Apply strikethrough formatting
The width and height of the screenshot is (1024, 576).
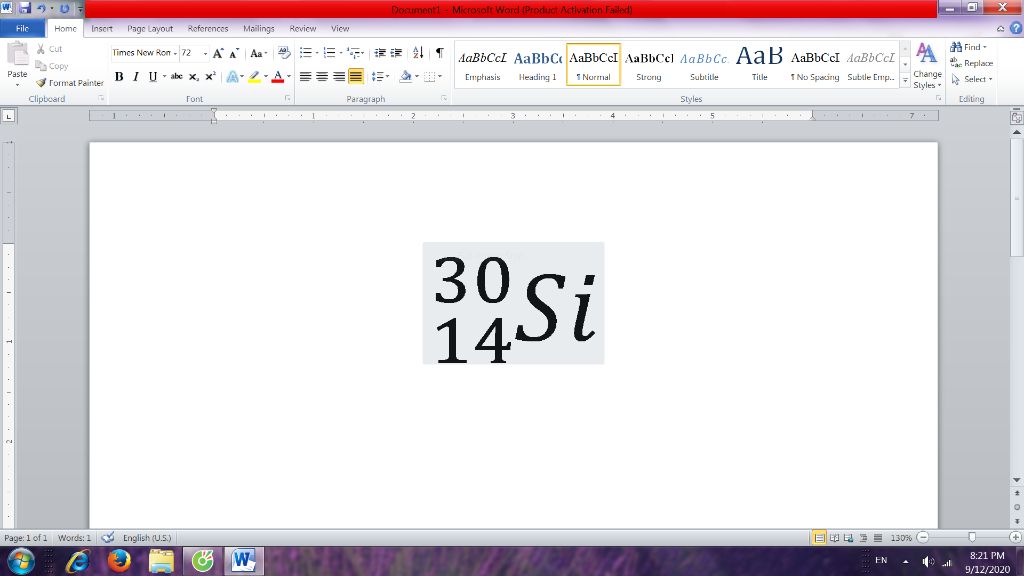(176, 76)
